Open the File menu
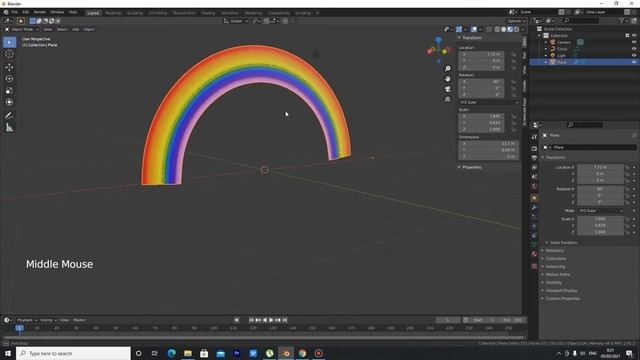640x360 pixels. point(15,12)
